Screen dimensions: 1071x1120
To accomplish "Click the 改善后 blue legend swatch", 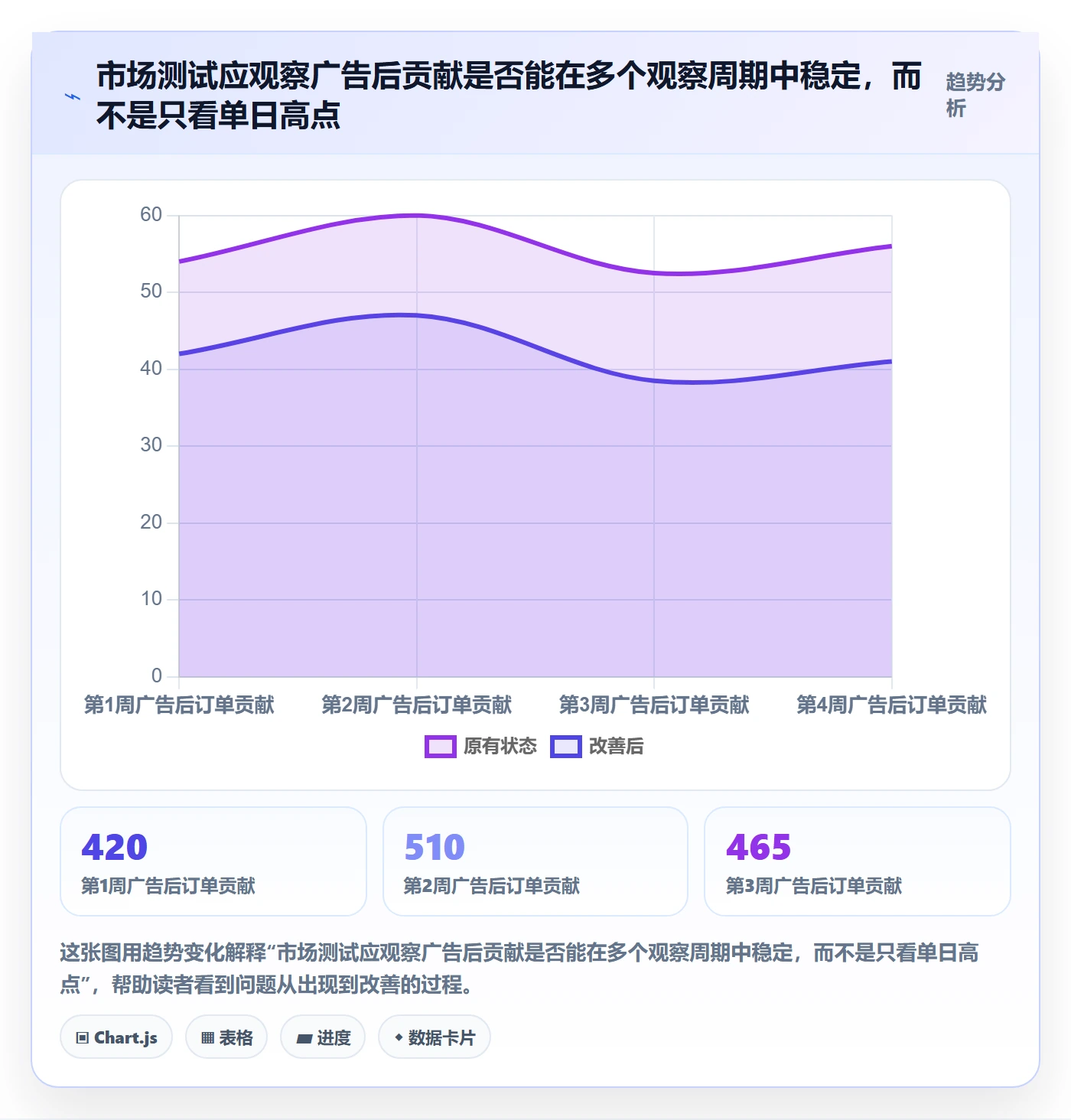I will pos(566,747).
